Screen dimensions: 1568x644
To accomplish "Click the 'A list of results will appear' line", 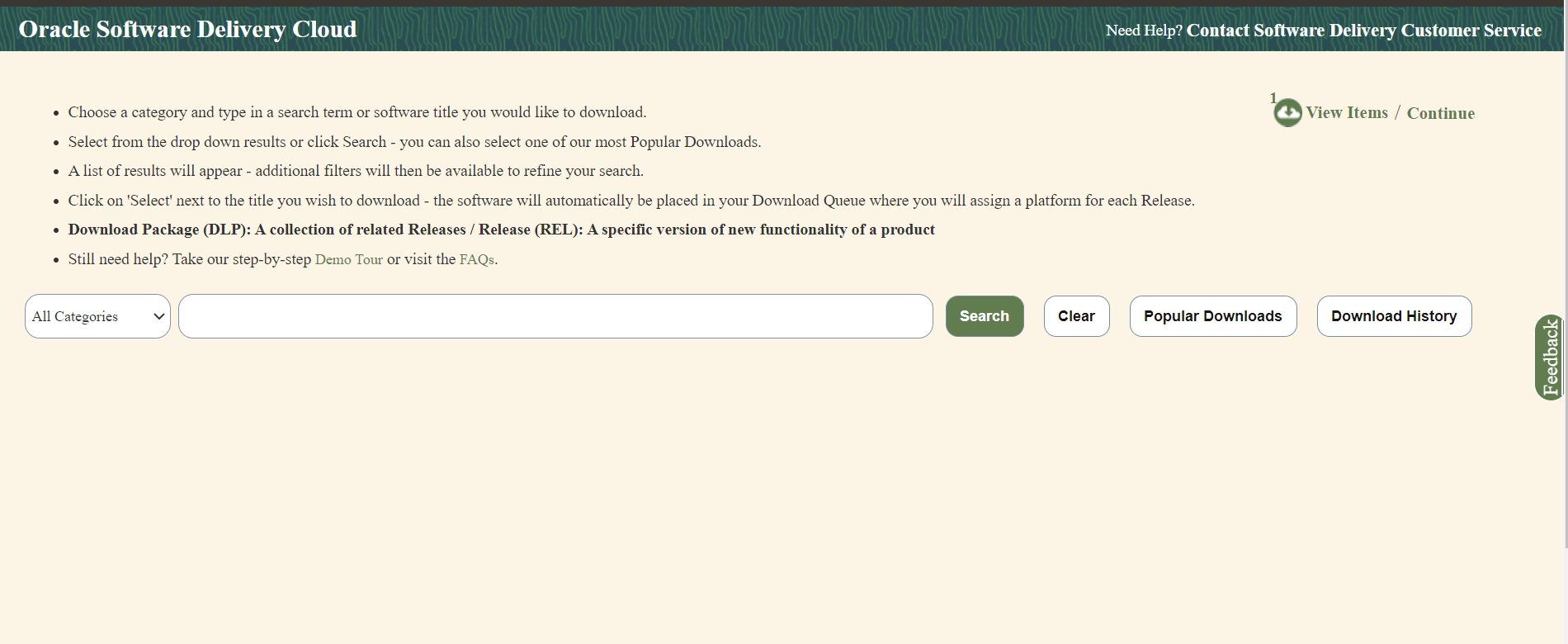I will pos(356,171).
